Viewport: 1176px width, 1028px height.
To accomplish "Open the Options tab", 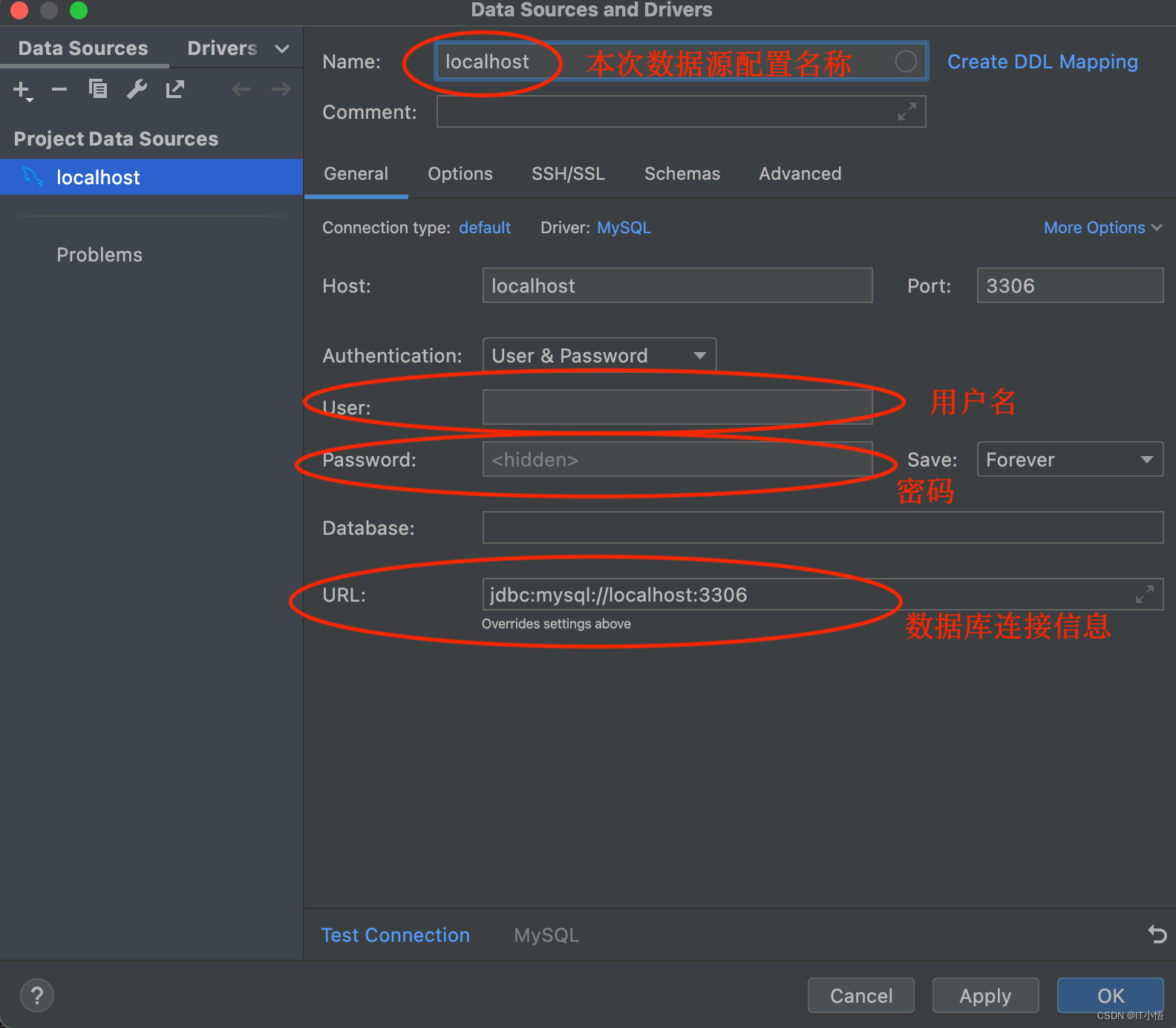I will point(460,174).
